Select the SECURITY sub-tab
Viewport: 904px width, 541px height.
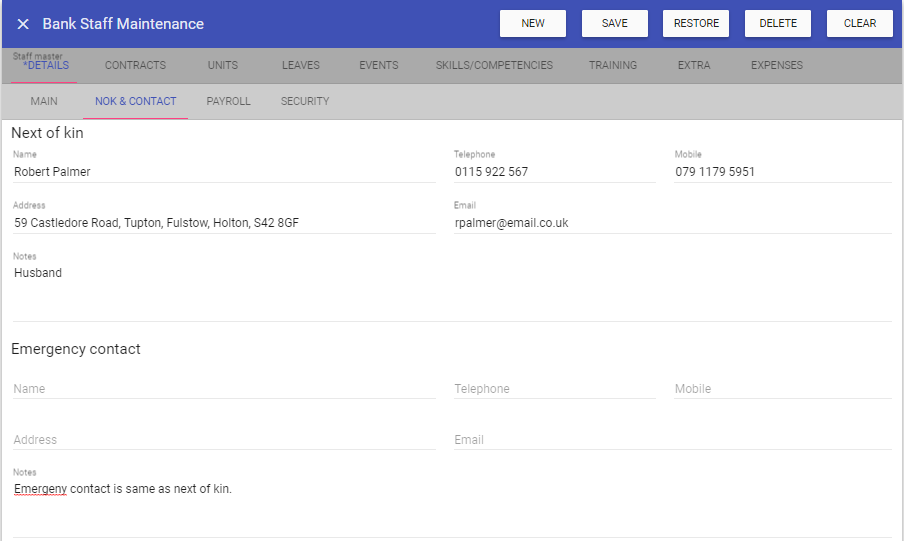pos(305,102)
